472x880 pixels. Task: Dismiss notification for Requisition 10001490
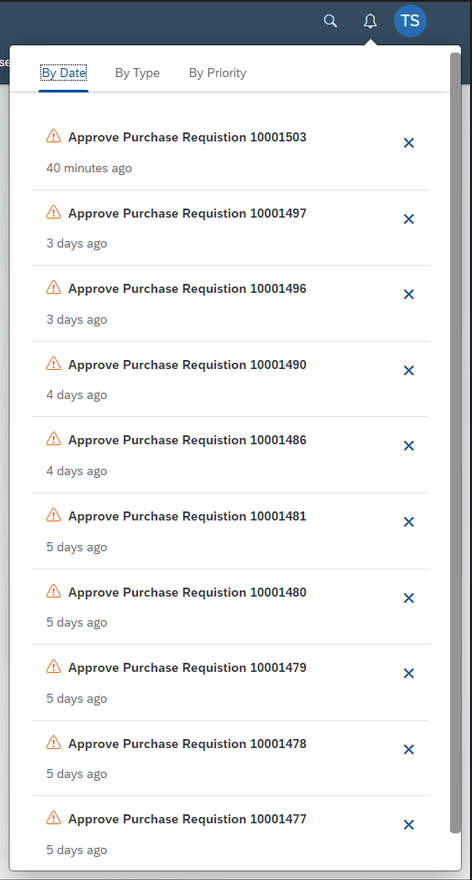[x=409, y=370]
